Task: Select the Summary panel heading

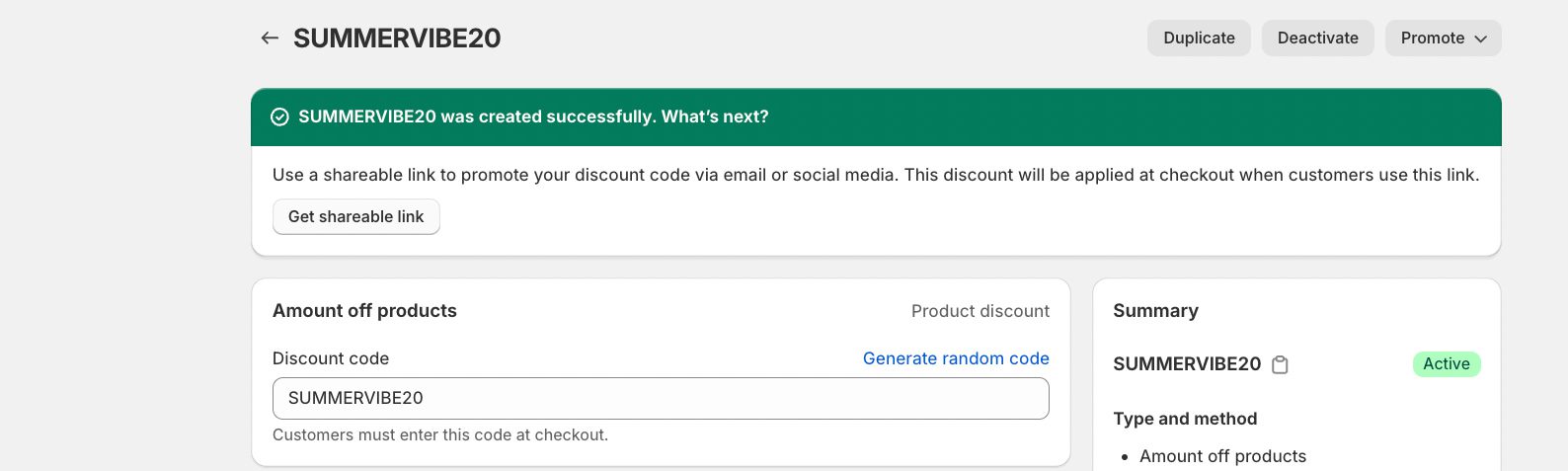Action: coord(1155,311)
